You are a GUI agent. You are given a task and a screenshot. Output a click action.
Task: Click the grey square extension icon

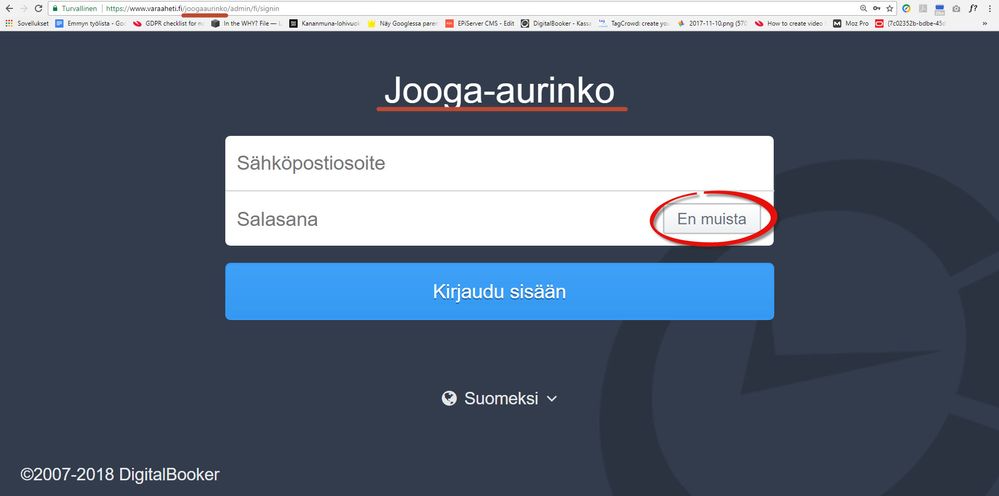pyautogui.click(x=923, y=9)
